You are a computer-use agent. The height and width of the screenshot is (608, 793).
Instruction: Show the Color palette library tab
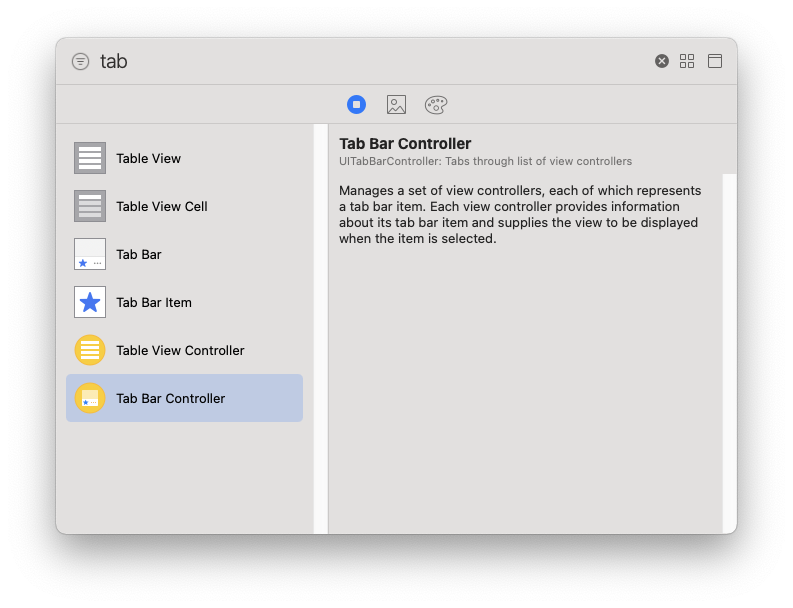tap(436, 105)
